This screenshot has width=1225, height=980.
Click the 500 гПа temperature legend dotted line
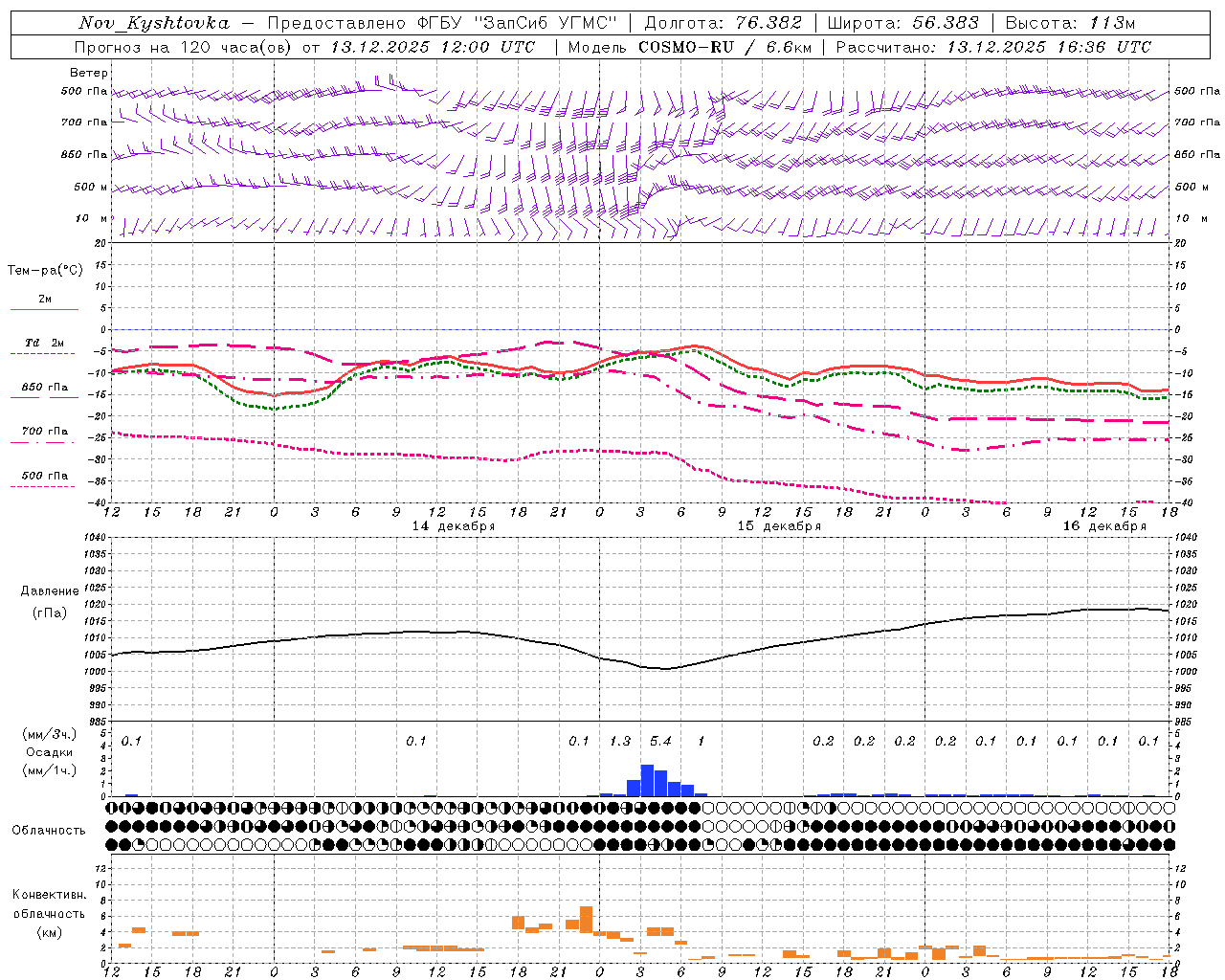[43, 487]
